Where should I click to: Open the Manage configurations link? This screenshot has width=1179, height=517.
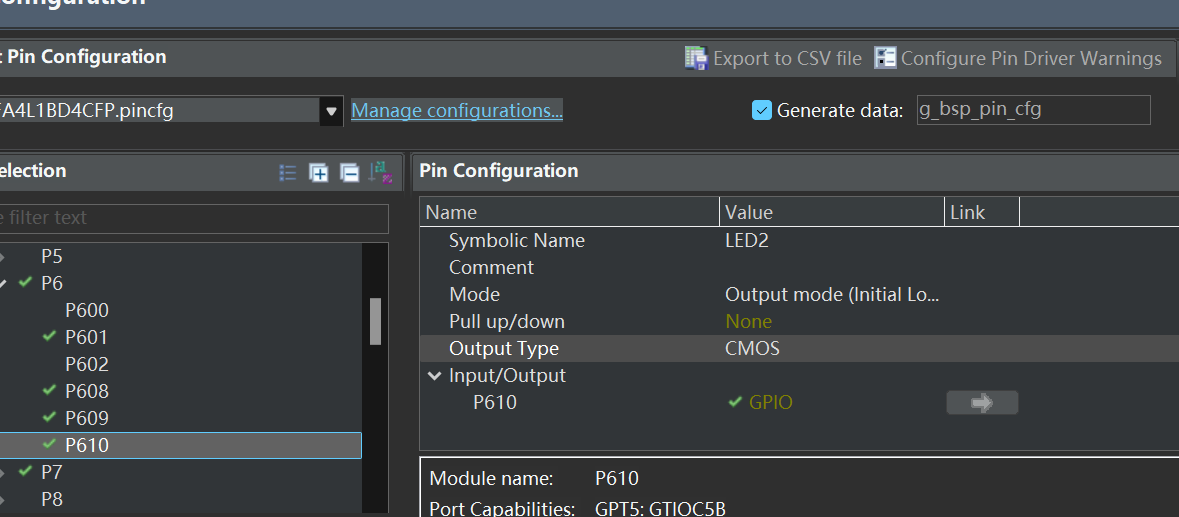pos(456,110)
